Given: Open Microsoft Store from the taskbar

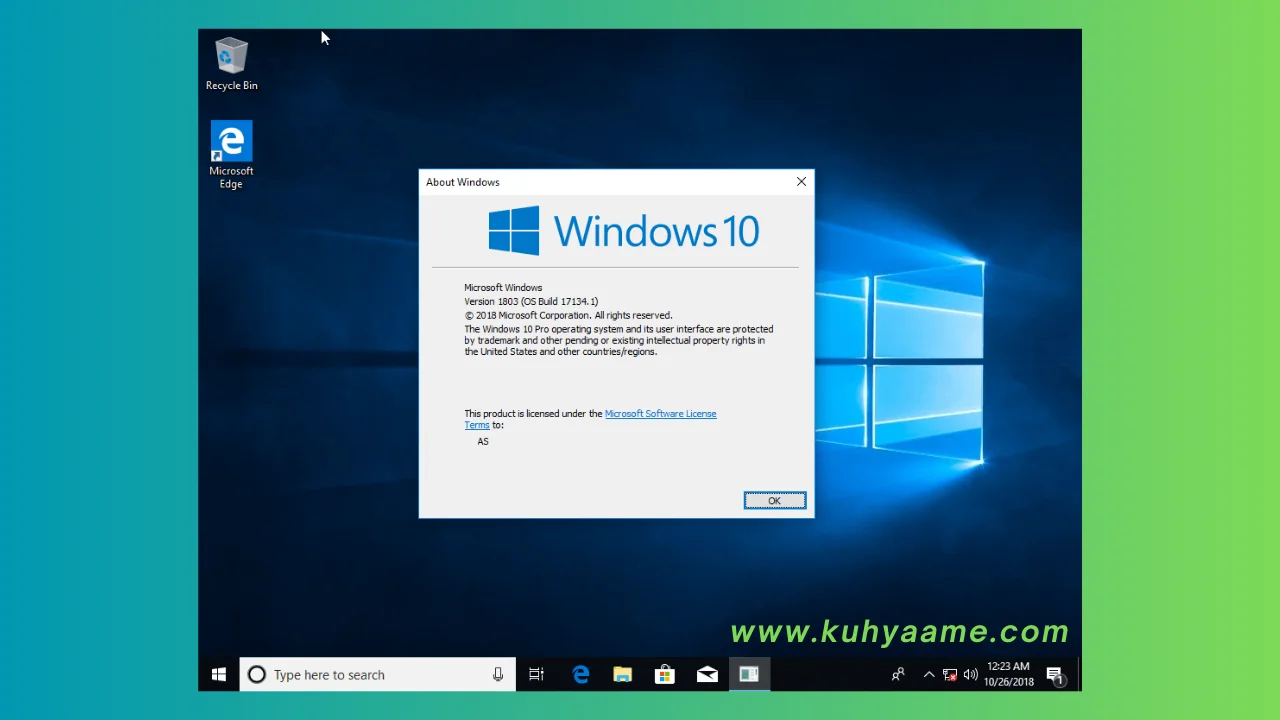Looking at the screenshot, I should [664, 675].
